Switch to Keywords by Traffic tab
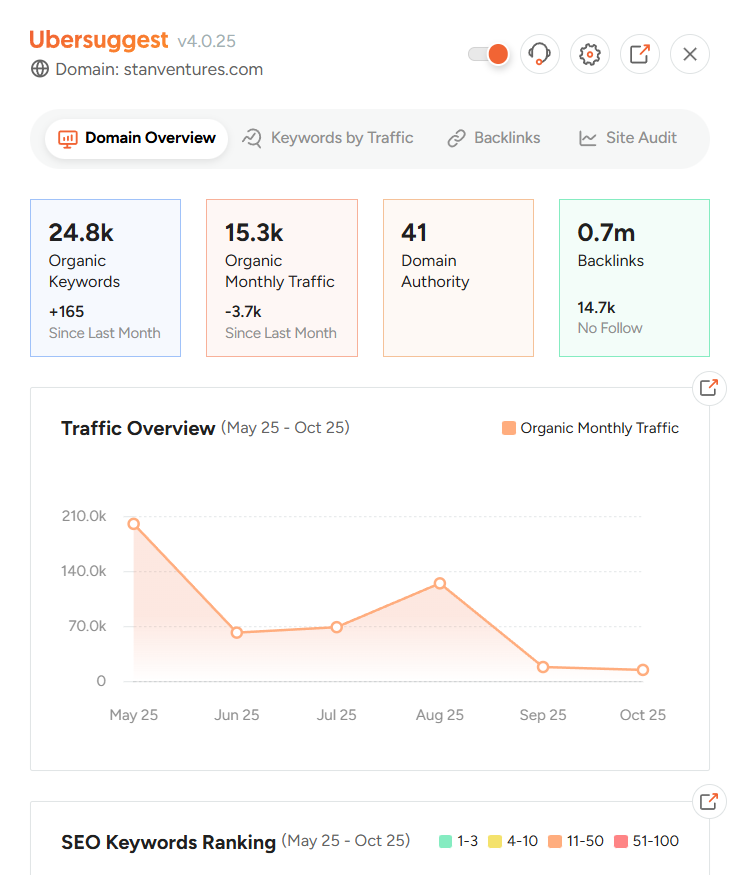The height and width of the screenshot is (875, 732). tap(328, 138)
